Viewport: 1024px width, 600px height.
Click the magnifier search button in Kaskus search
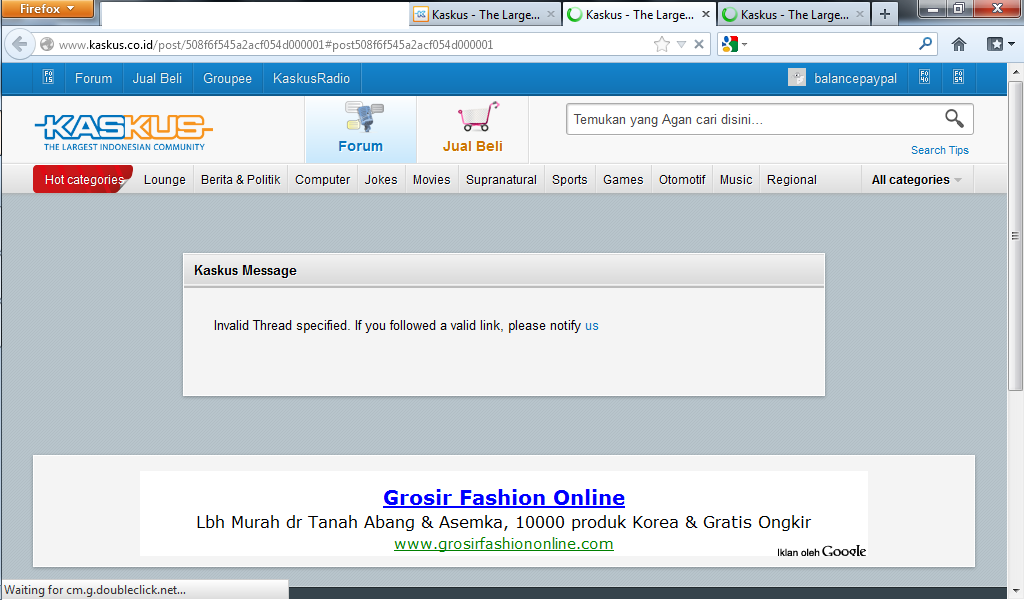[x=954, y=119]
